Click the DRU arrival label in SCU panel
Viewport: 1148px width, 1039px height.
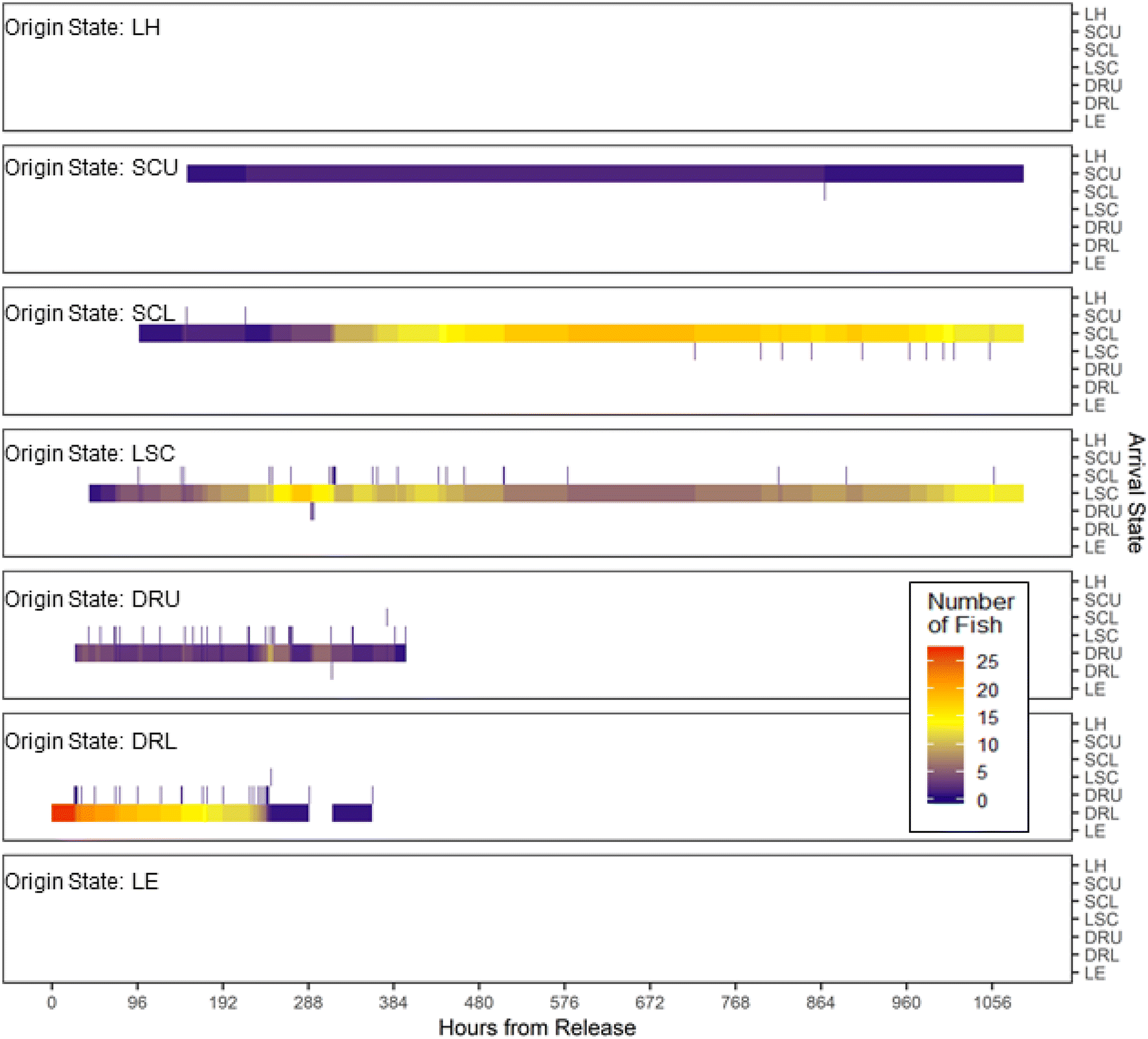(x=1103, y=228)
